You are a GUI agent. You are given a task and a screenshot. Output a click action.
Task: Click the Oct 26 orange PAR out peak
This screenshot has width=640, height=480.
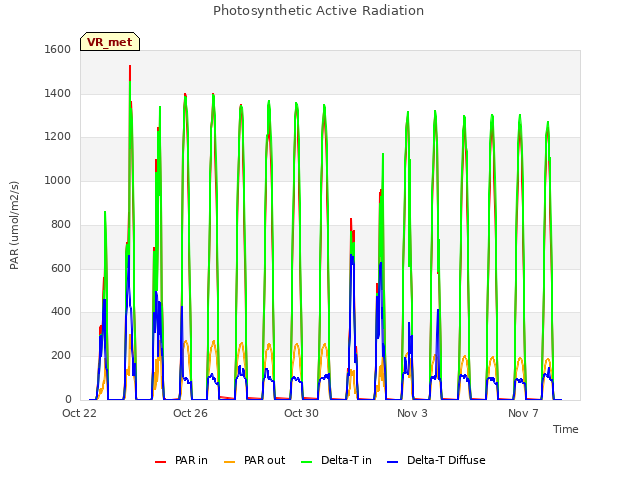(x=186, y=342)
